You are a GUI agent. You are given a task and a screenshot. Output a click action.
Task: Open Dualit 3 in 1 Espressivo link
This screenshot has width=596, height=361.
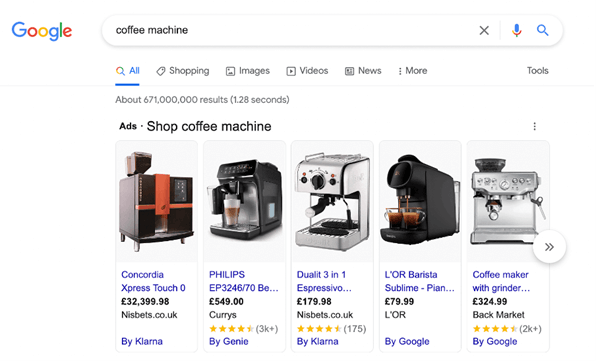tap(324, 281)
